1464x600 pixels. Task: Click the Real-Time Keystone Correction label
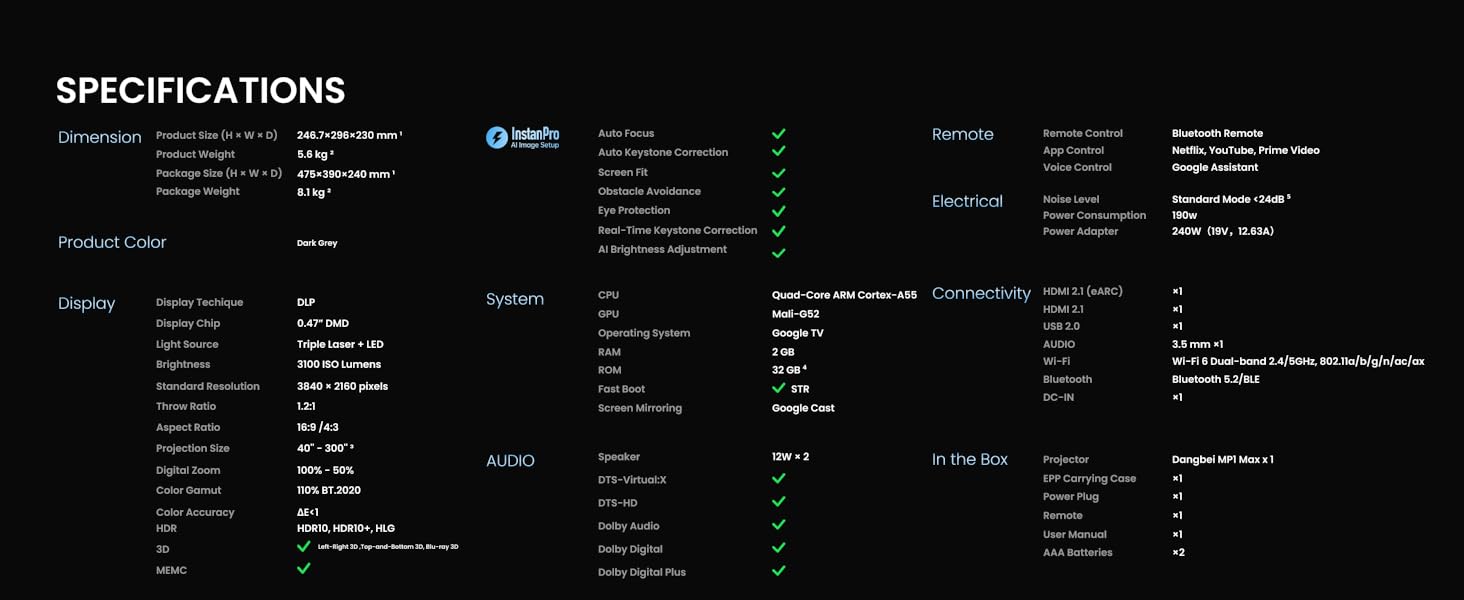coord(677,230)
